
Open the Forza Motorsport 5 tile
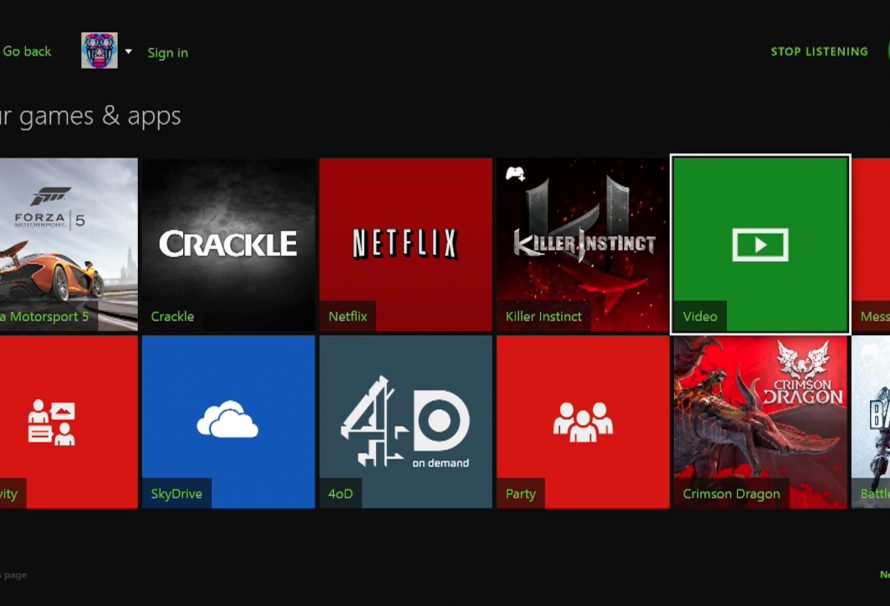pos(69,245)
